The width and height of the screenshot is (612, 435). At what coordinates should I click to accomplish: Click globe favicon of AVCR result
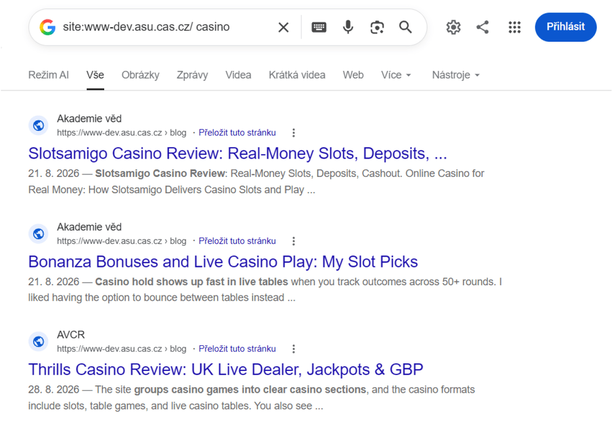38,341
